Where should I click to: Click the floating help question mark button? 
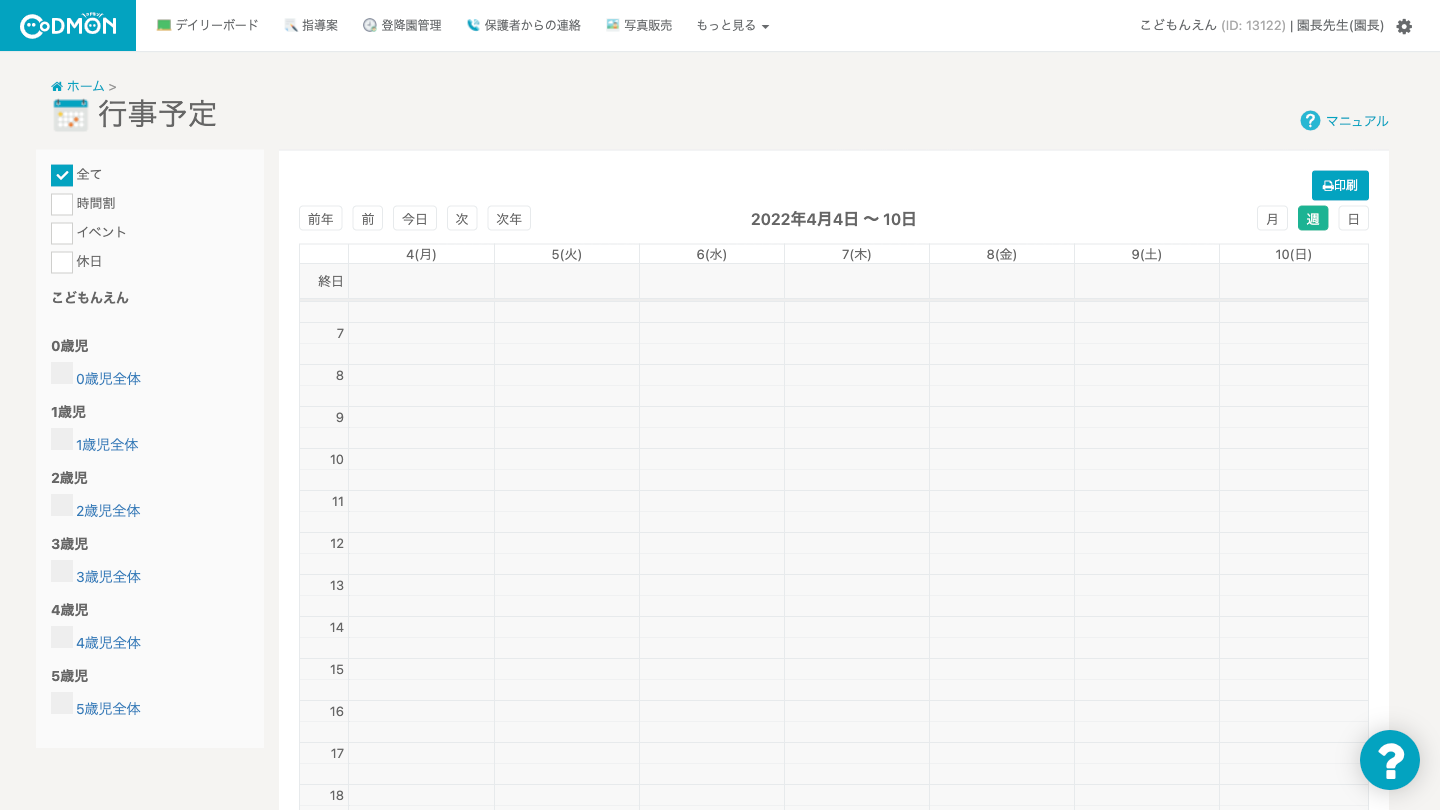[1389, 760]
